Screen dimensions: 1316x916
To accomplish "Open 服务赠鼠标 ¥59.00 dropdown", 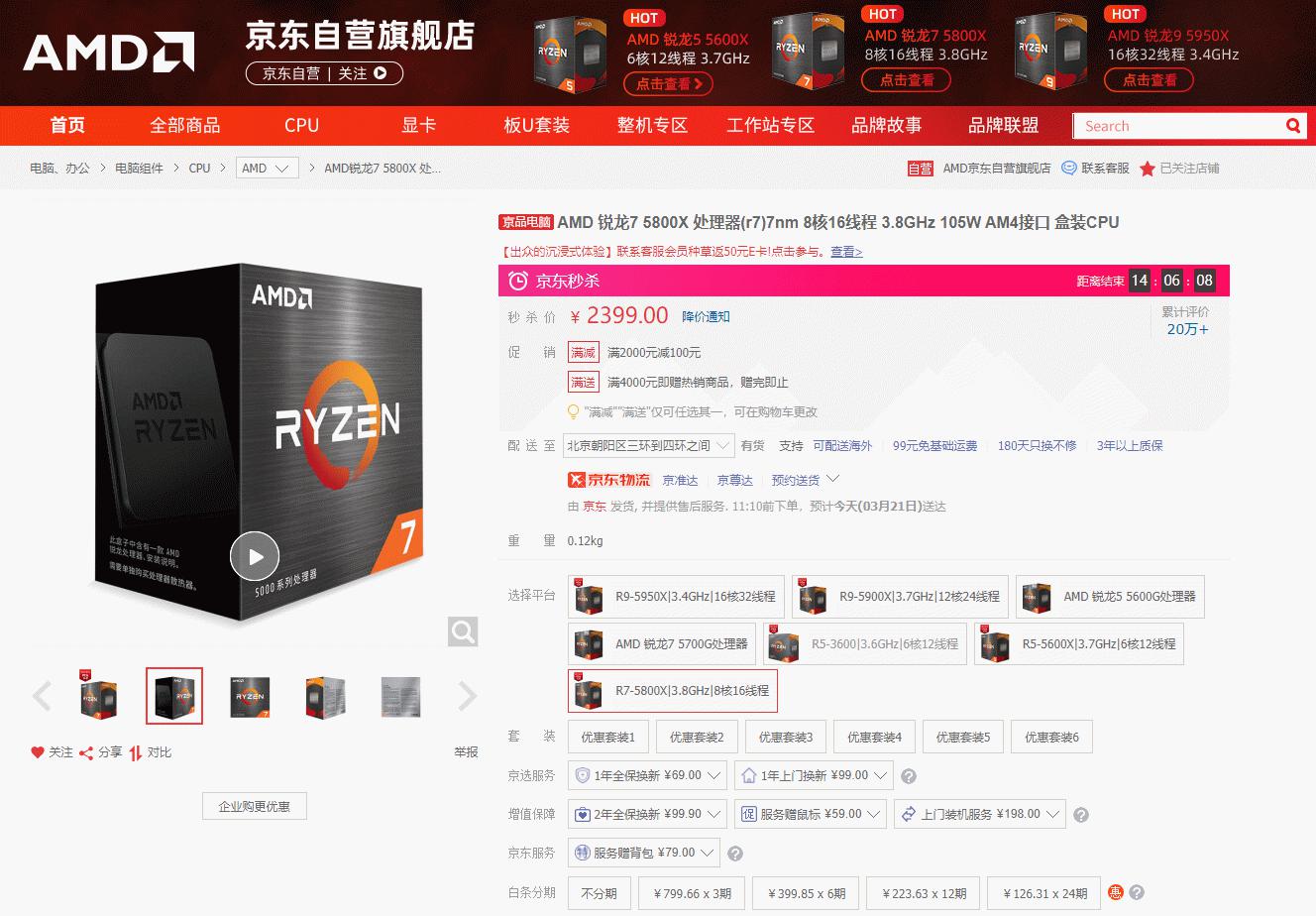I will tap(811, 815).
